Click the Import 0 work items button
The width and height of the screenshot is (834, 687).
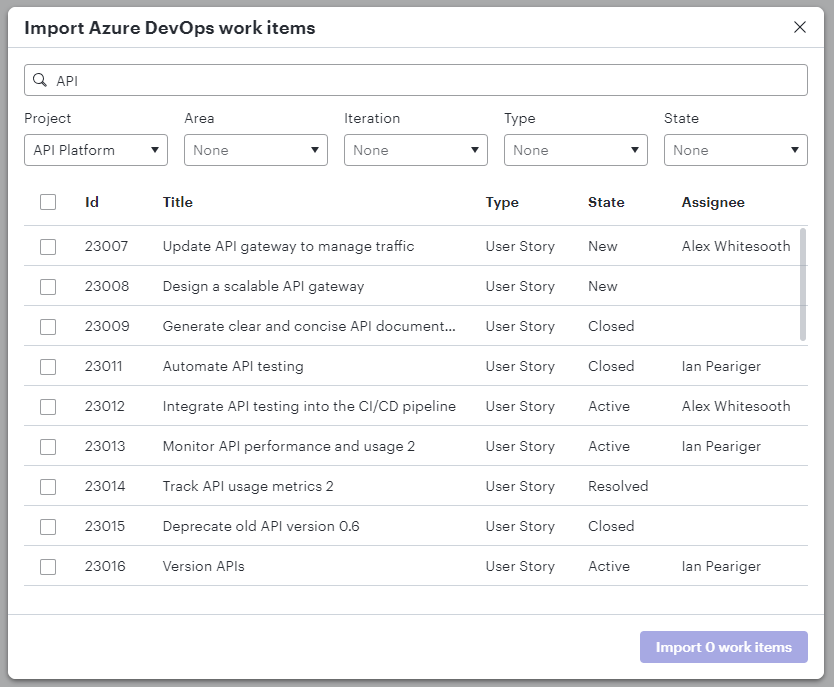[723, 647]
